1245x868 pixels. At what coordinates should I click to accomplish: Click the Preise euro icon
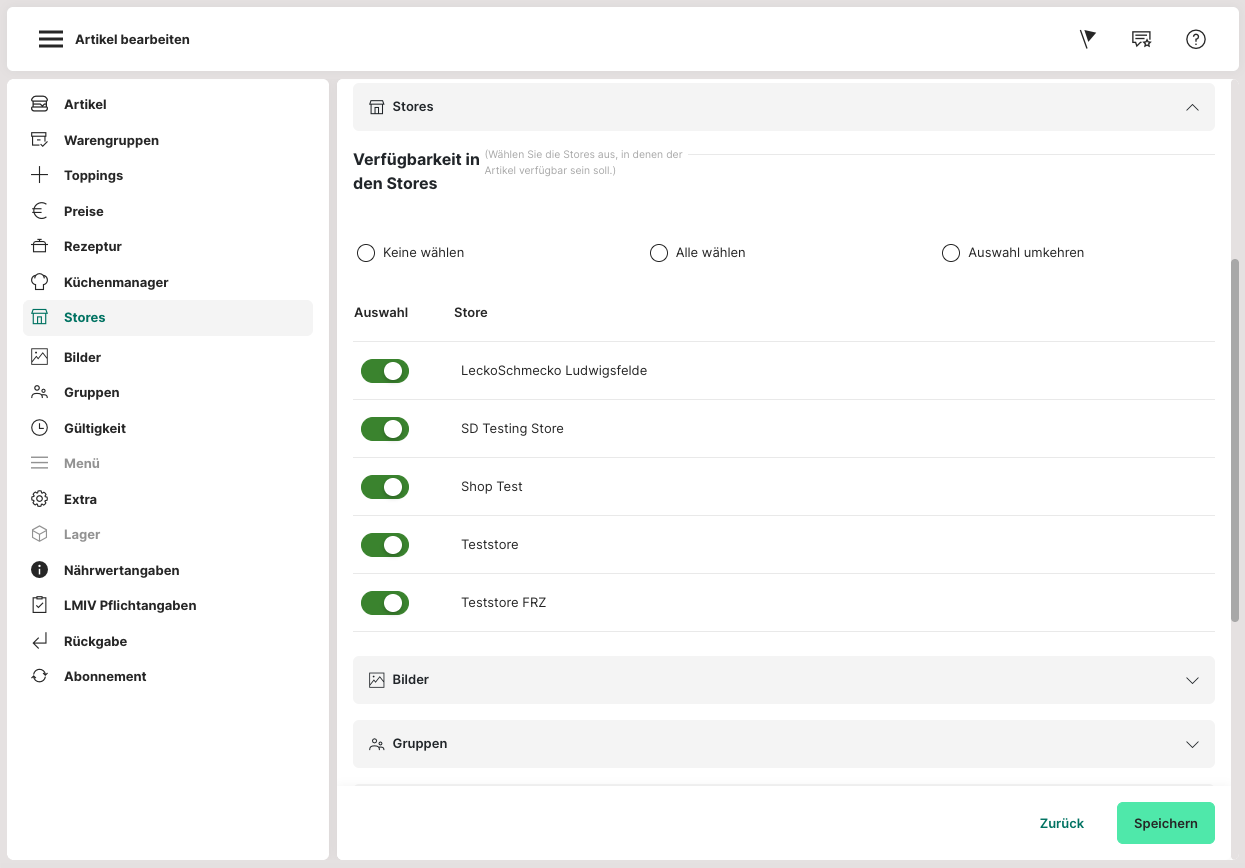pyautogui.click(x=39, y=211)
